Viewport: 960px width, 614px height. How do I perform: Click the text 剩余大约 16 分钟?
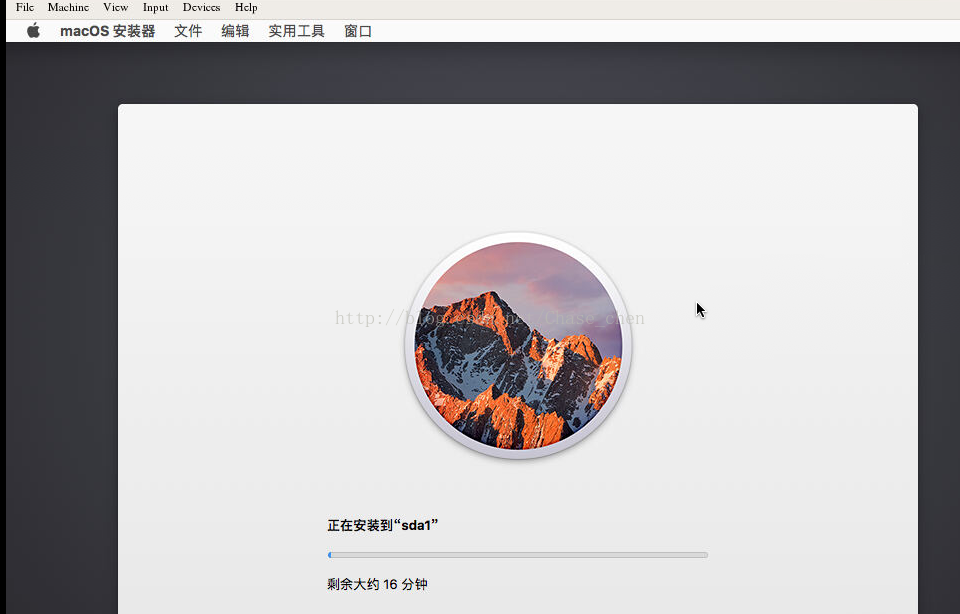377,584
